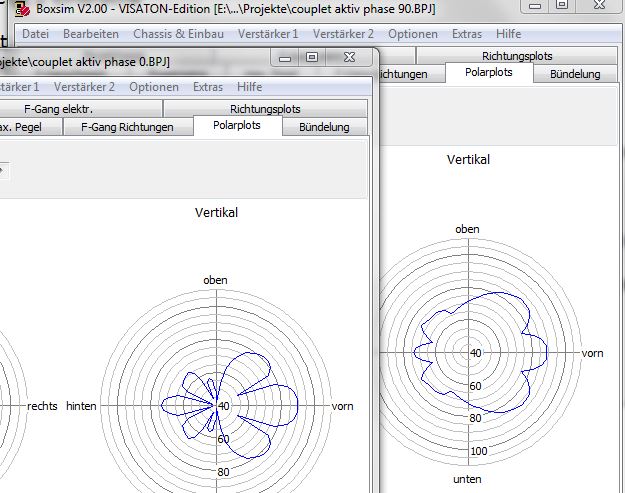Open Extras menu in phase 0 window
Image resolution: width=625 pixels, height=493 pixels.
208,87
